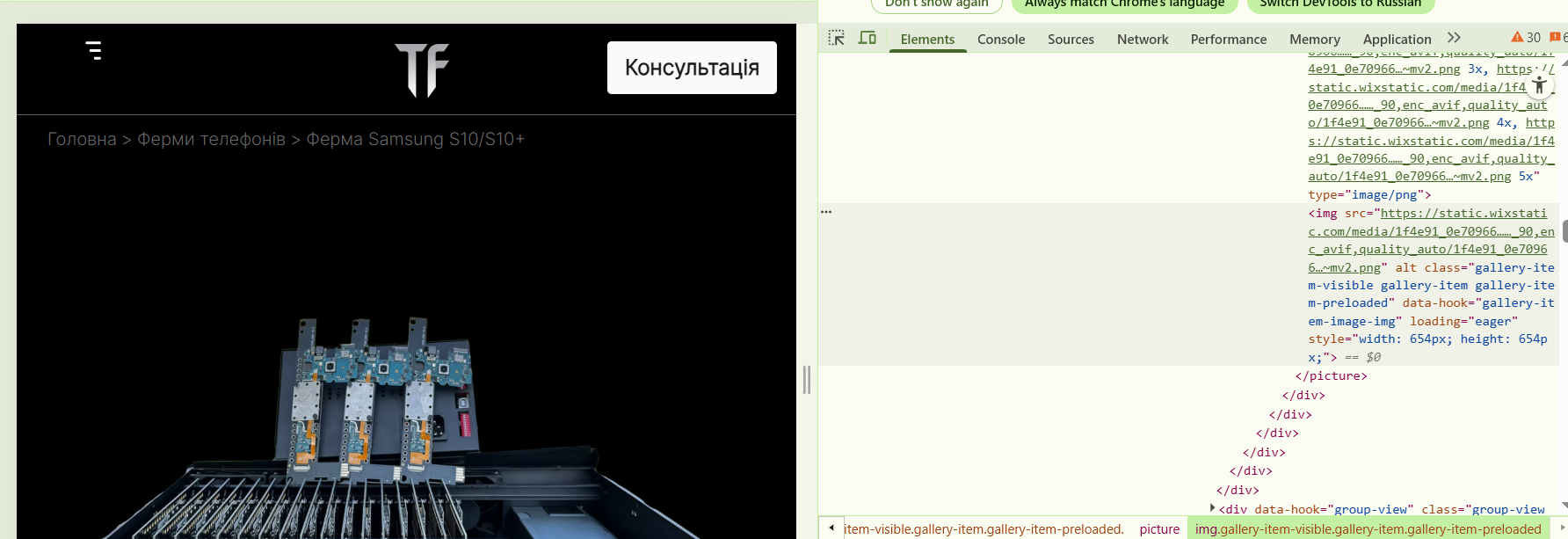Toggle the device toolbar icon

click(x=867, y=38)
